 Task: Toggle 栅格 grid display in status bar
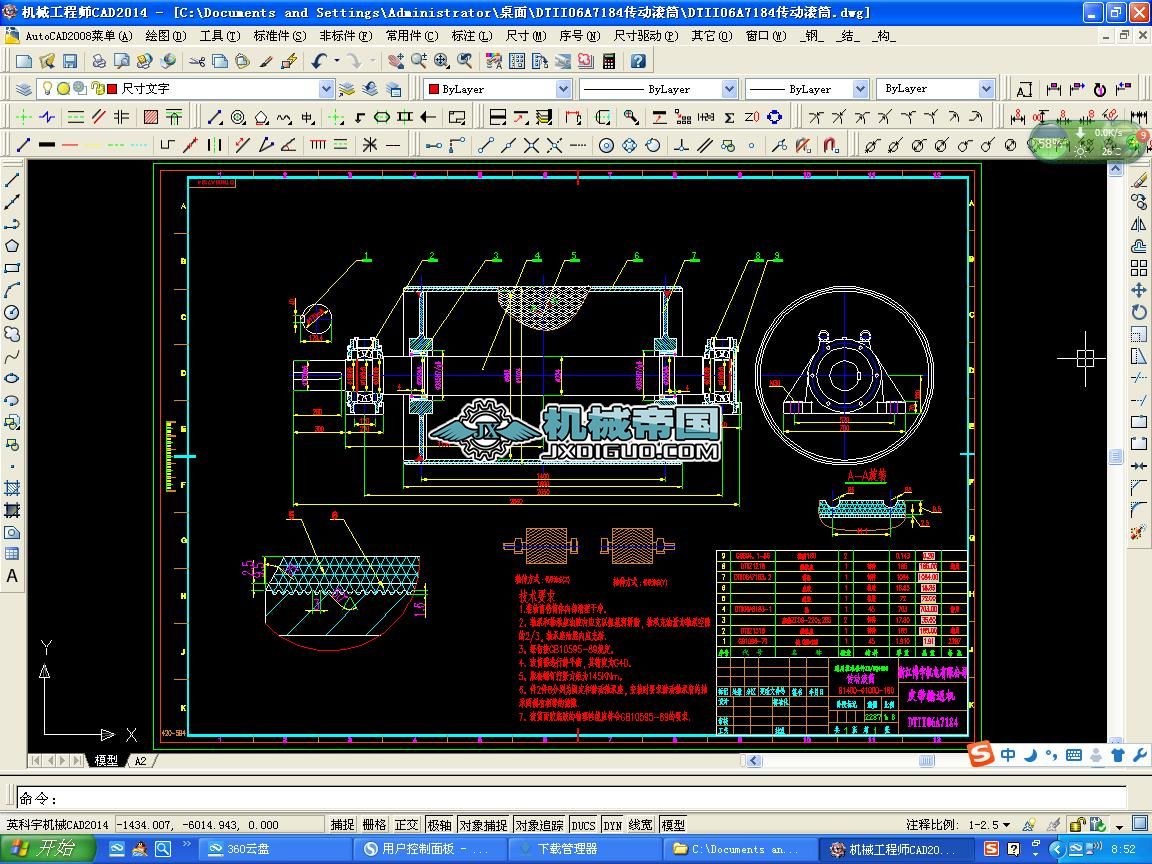(374, 825)
